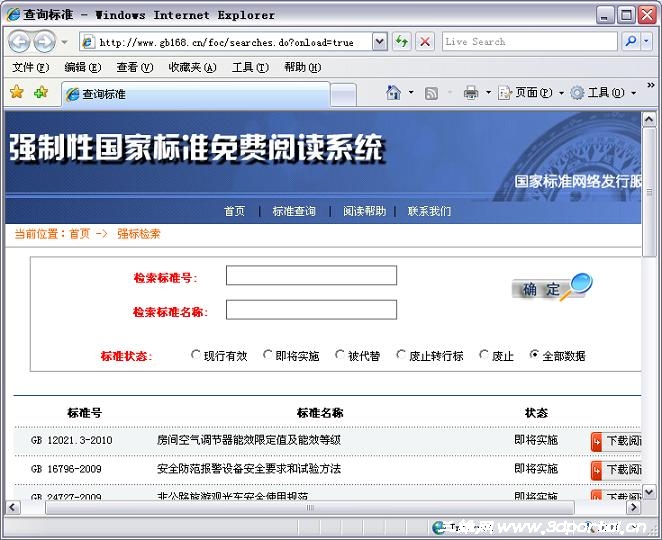This screenshot has width=662, height=540.
Task: Click horizontal scrollbar right arrow
Action: click(633, 507)
